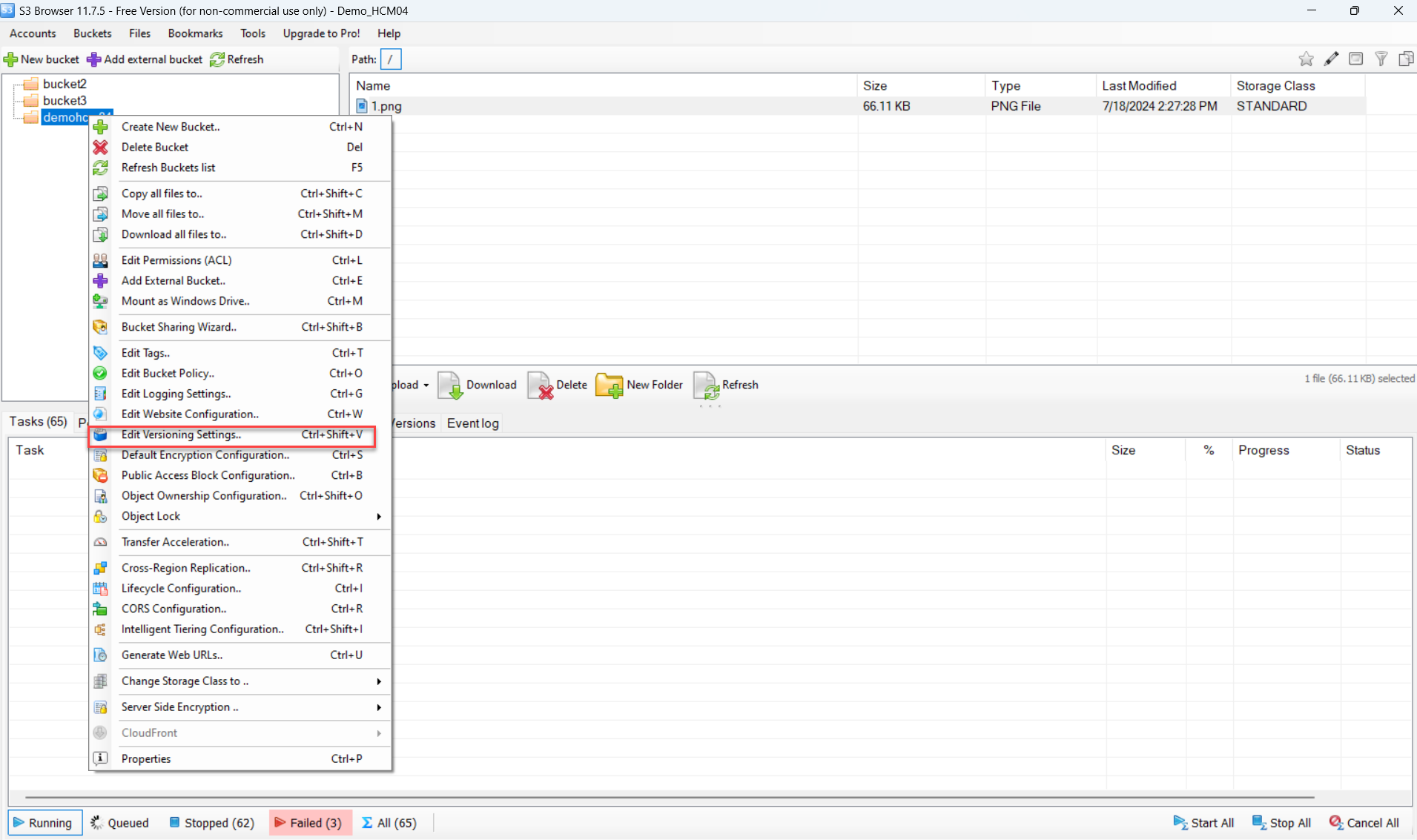Open the Bookmarks menu
Screen dimensions: 1417x840
pos(195,33)
